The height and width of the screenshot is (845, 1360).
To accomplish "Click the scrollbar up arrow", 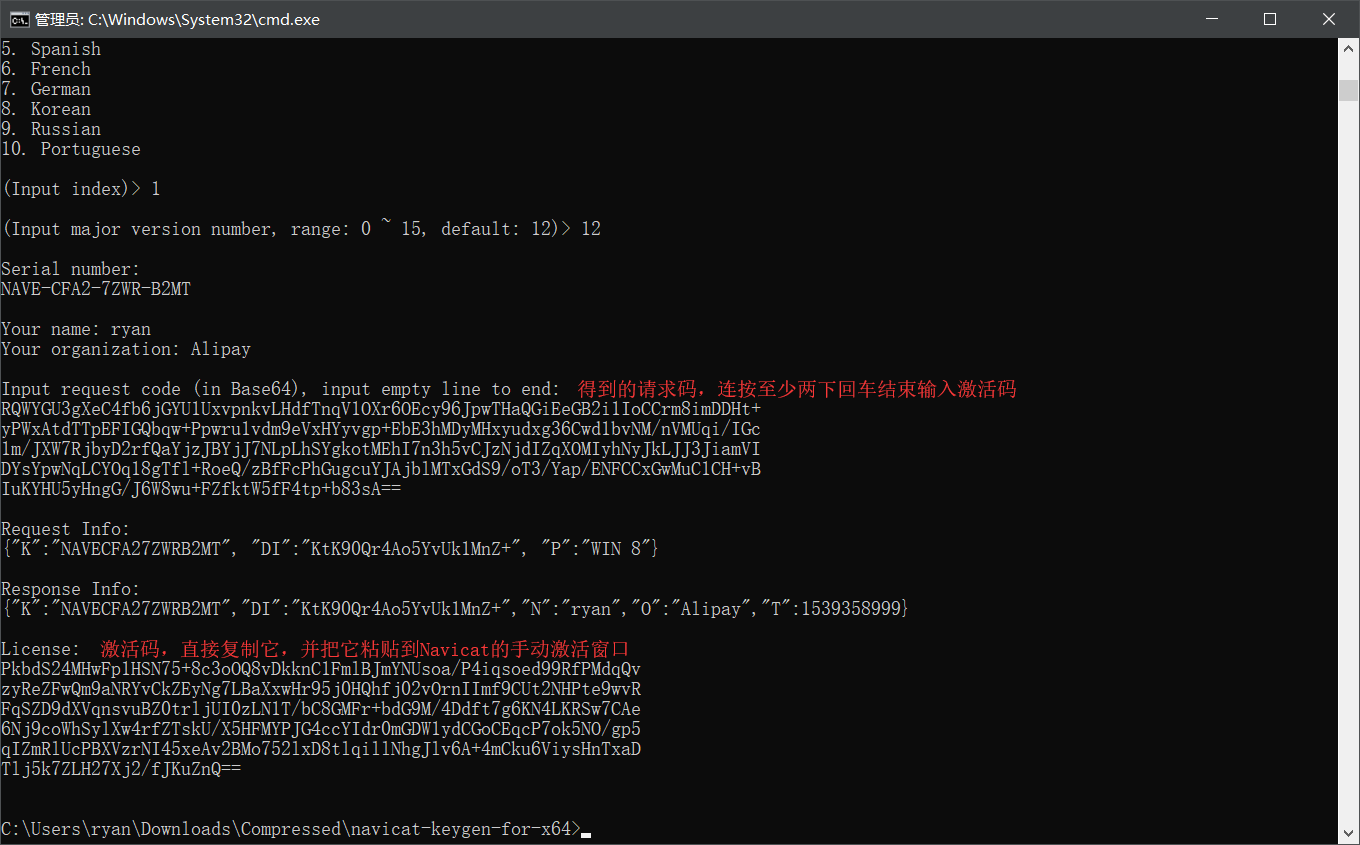I will 1349,49.
